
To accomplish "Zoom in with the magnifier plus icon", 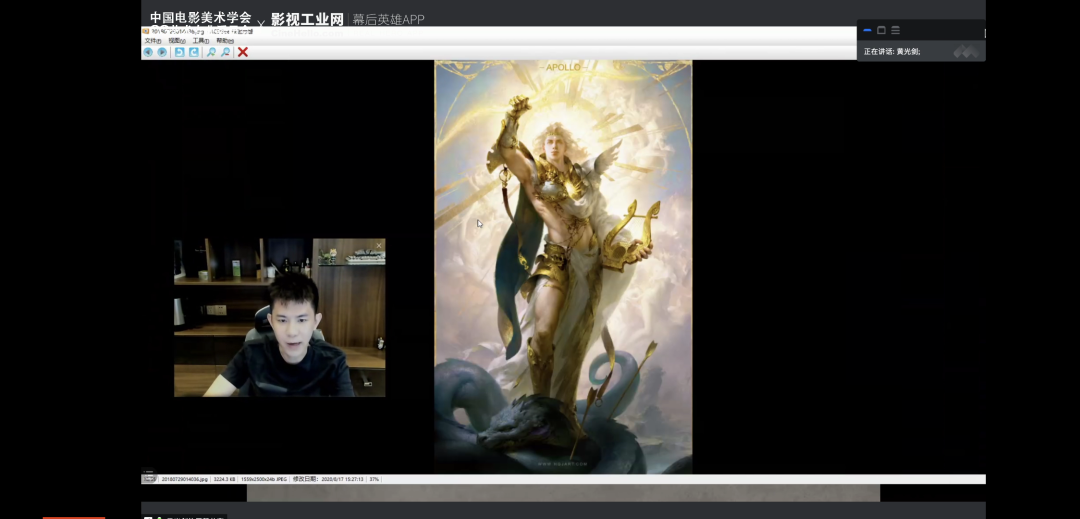I will click(211, 52).
